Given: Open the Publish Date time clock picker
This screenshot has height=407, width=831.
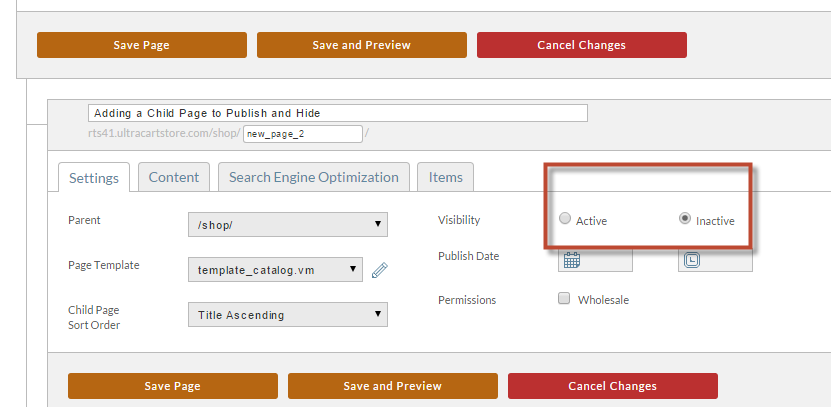Looking at the screenshot, I should (692, 260).
